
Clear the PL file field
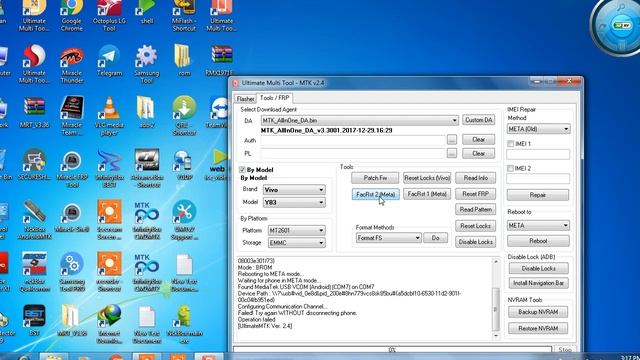[x=478, y=153]
